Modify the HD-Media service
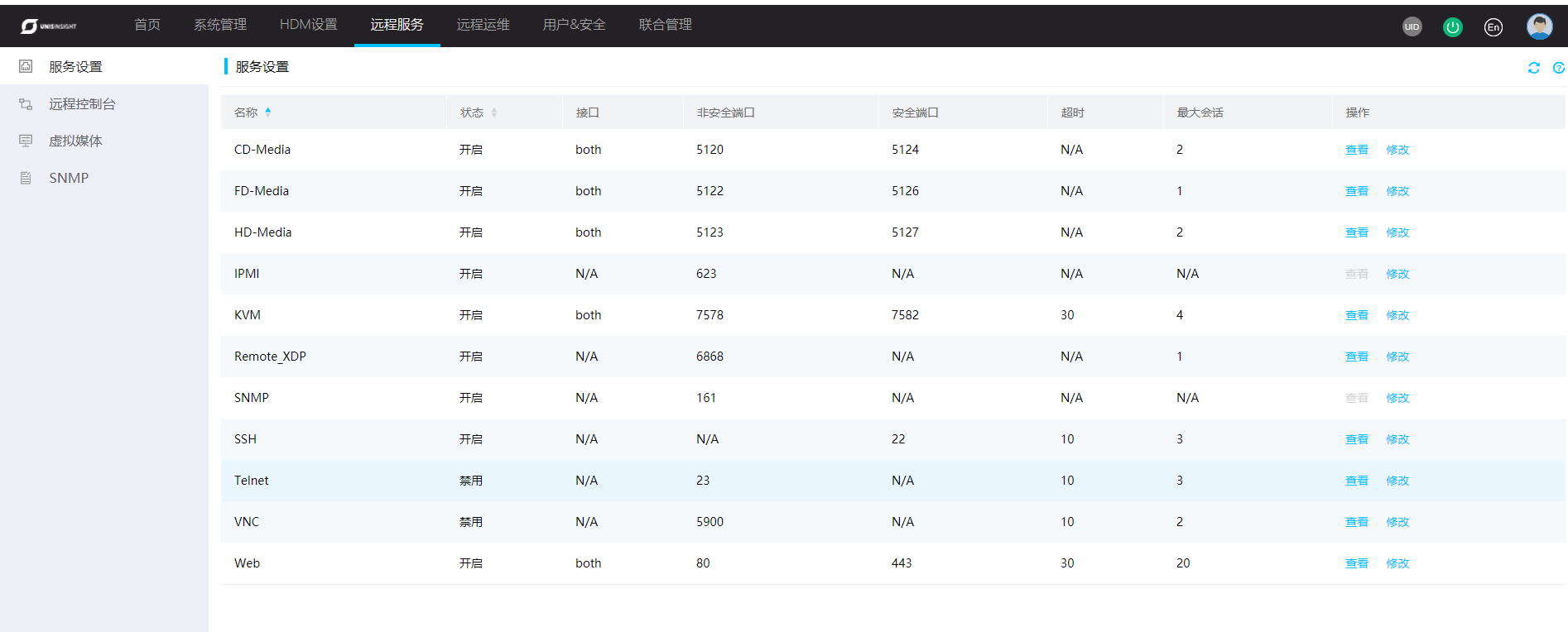The width and height of the screenshot is (1568, 632). click(1397, 232)
